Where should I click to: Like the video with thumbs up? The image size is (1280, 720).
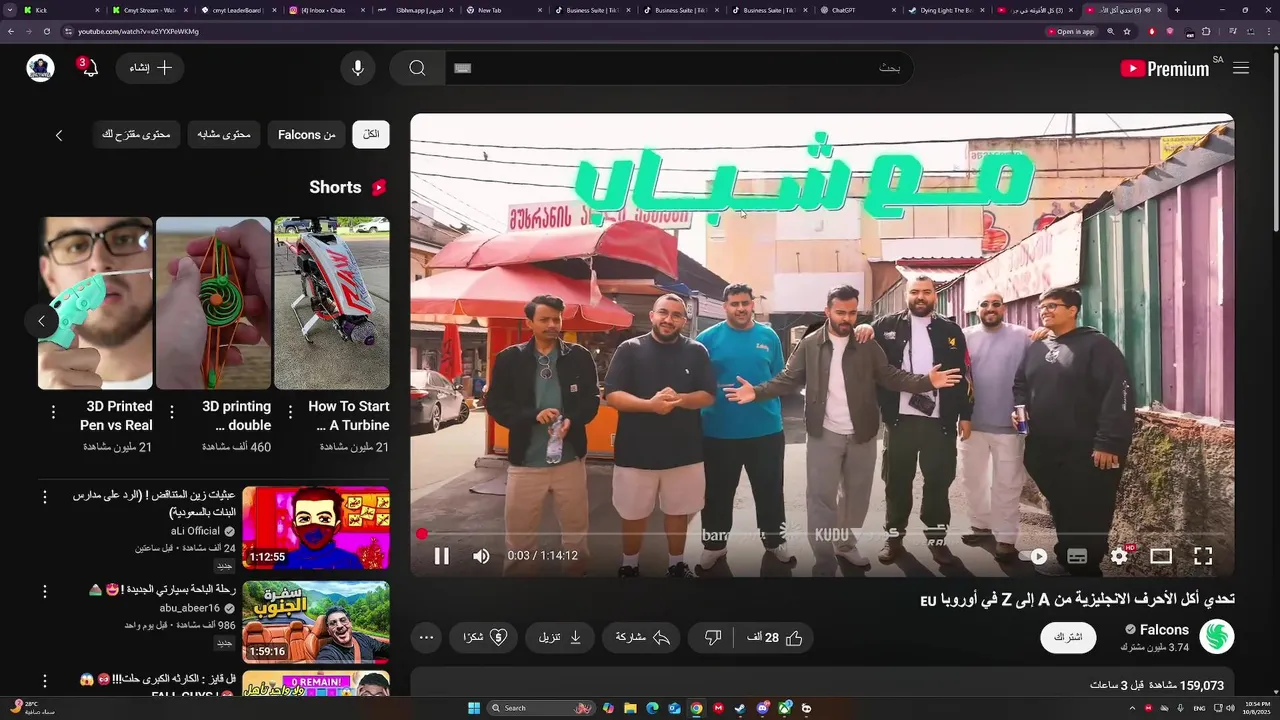[x=774, y=637]
